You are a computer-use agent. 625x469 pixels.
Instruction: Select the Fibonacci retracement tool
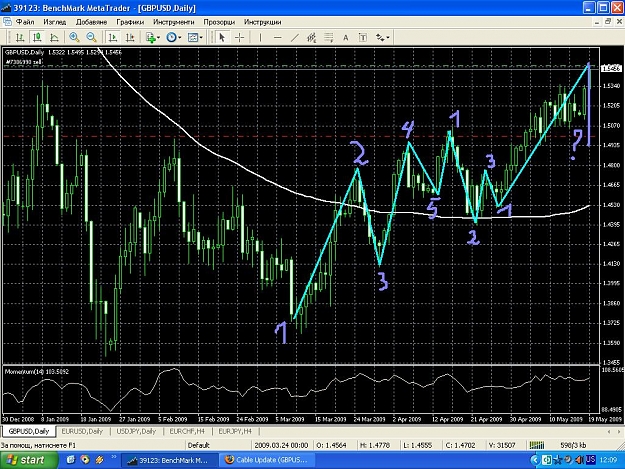coord(329,38)
